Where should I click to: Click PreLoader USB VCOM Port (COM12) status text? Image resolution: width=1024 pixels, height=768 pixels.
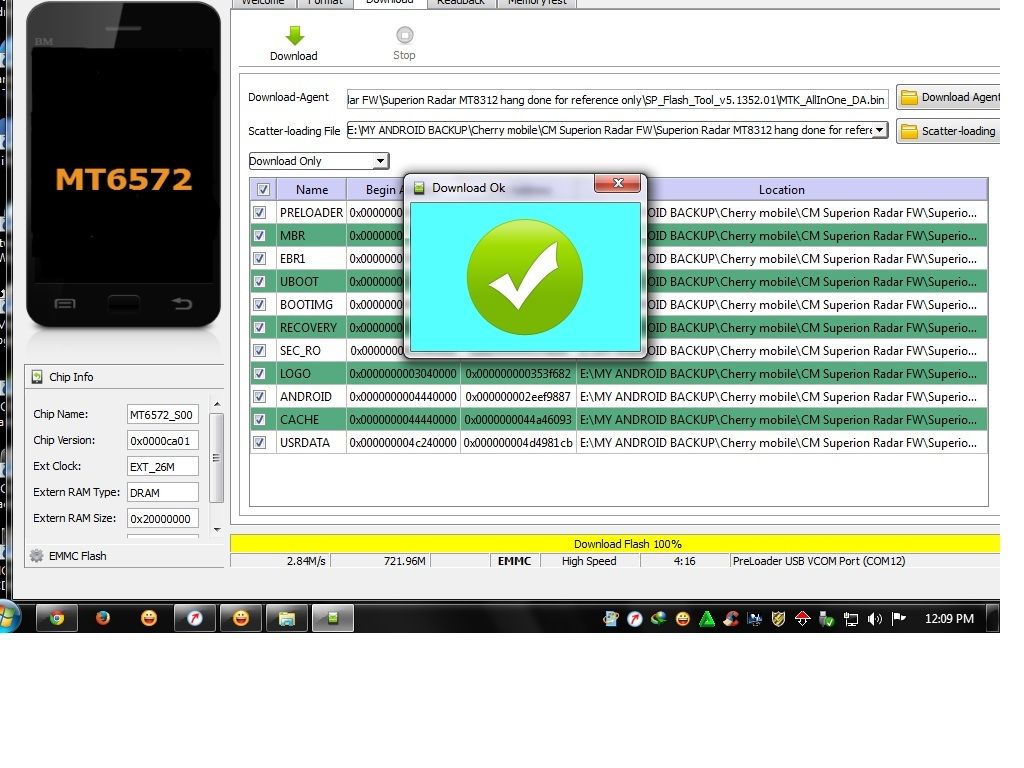pyautogui.click(x=819, y=561)
